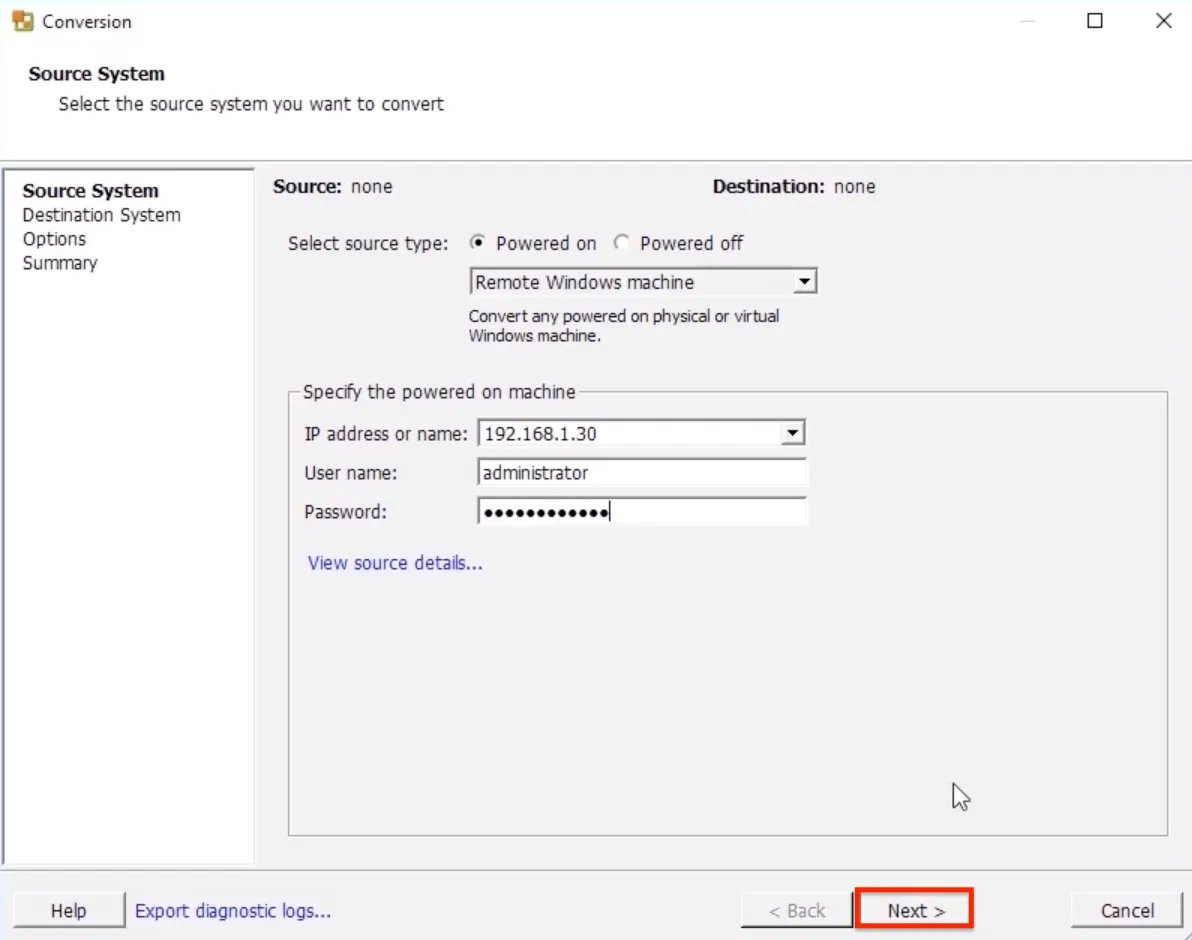Minimize the Conversion window
The width and height of the screenshot is (1192, 940).
pos(1027,21)
